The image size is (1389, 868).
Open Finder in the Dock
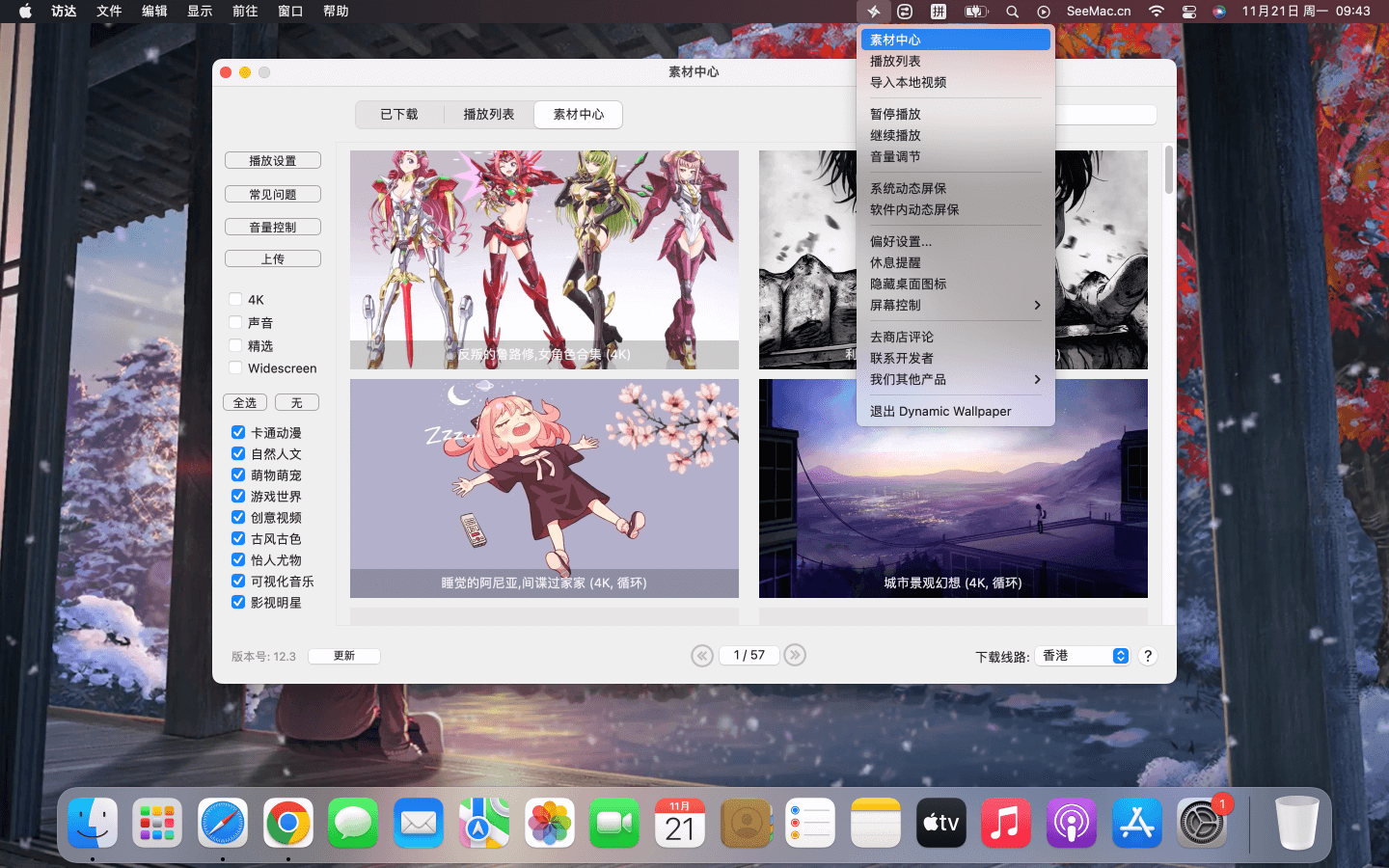tap(93, 823)
